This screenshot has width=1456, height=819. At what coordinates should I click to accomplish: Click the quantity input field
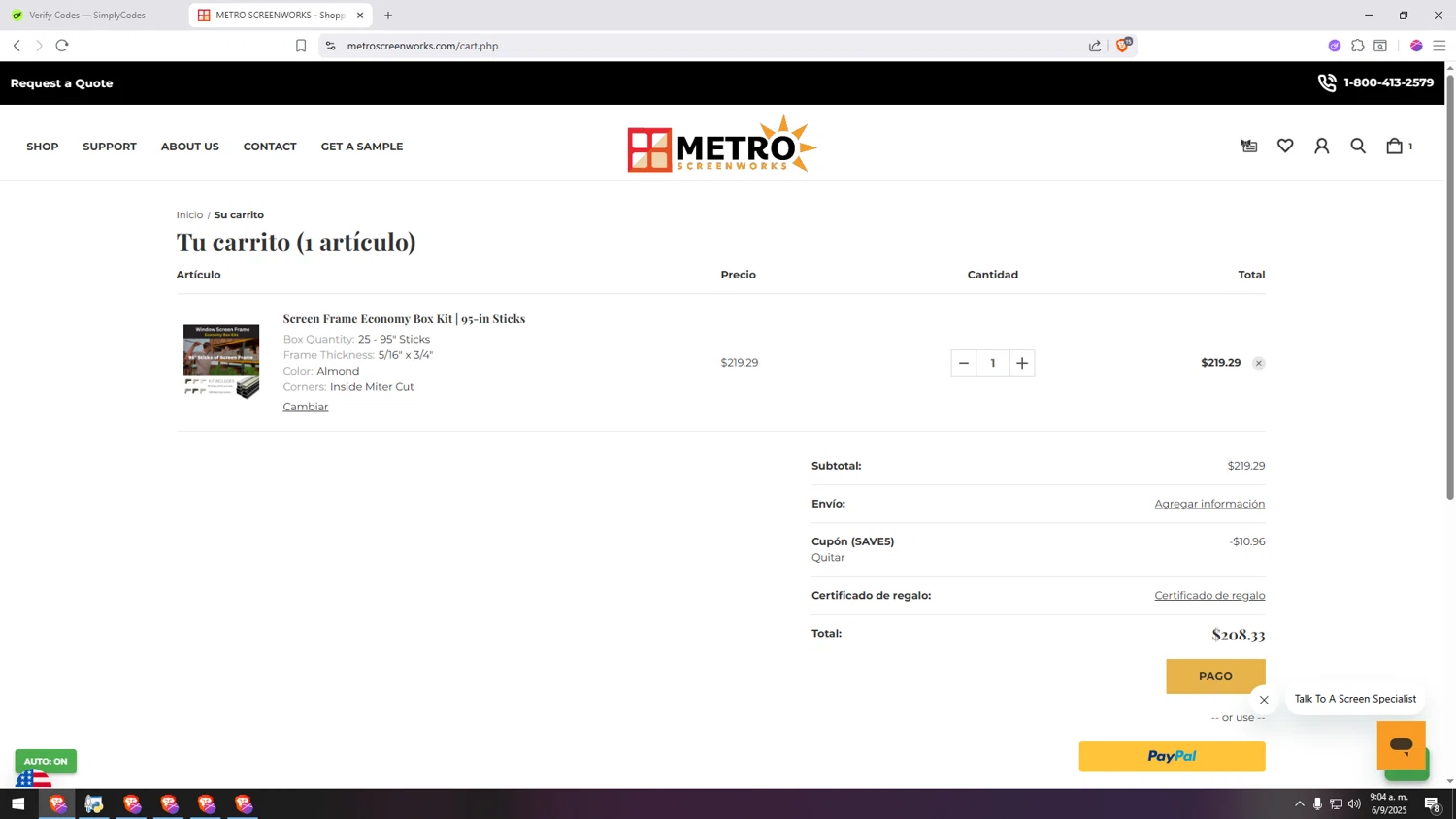coord(992,363)
